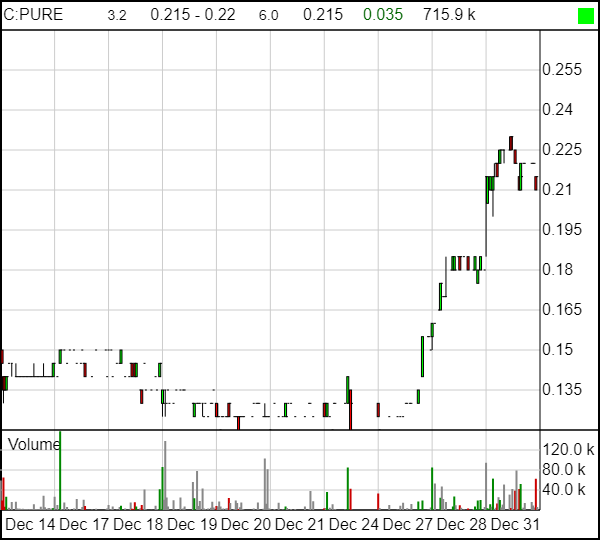Click the Dec 24 date label

tap(354, 524)
